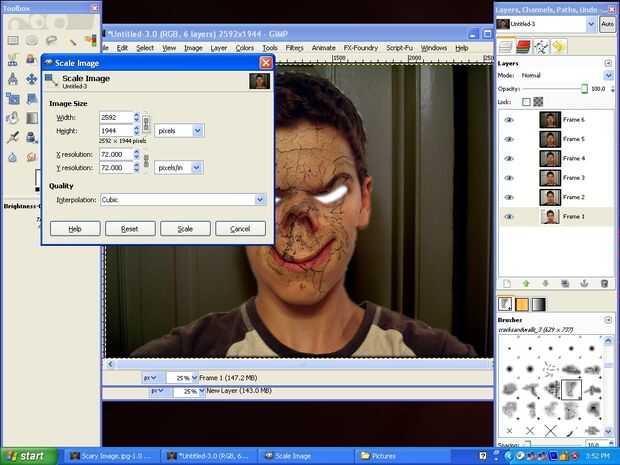Open the Layer menu
The image size is (620, 465).
[x=219, y=48]
